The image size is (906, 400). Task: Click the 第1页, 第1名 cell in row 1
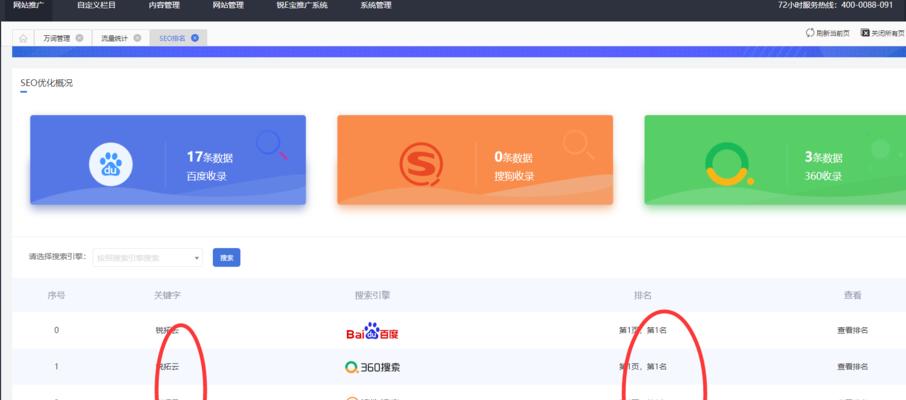[x=643, y=366]
